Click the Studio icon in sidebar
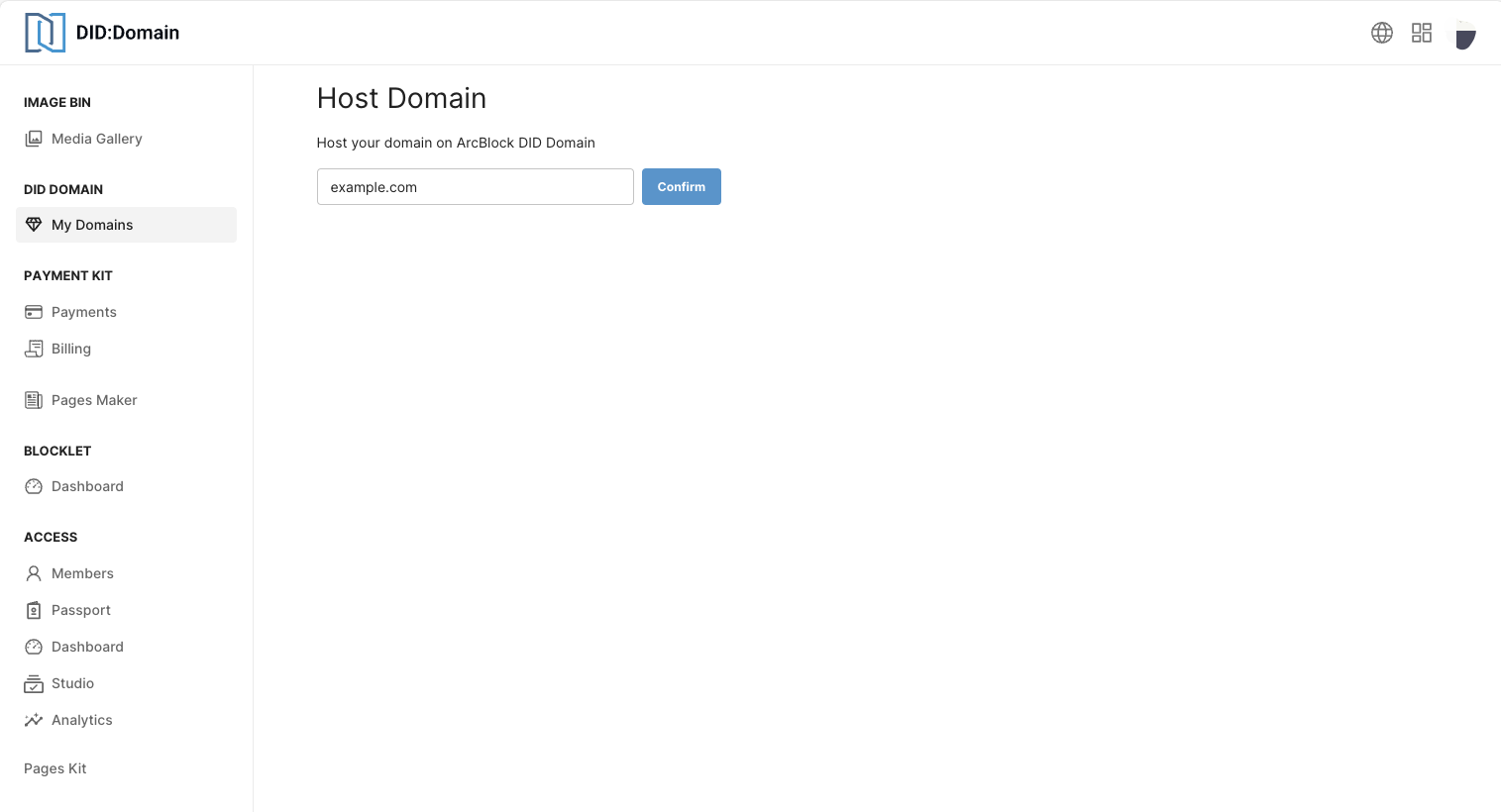 pos(34,683)
